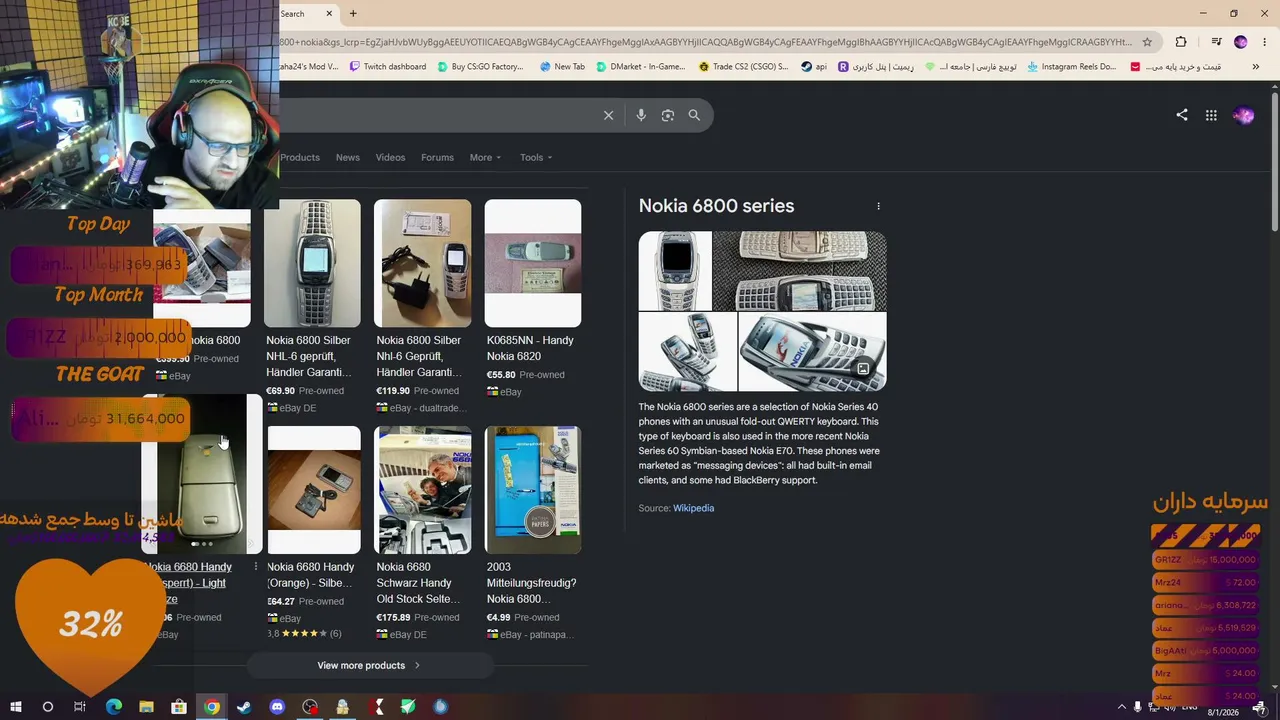Open the Buy CS:GO Factory bookmark
The height and width of the screenshot is (720, 1280).
click(x=480, y=67)
